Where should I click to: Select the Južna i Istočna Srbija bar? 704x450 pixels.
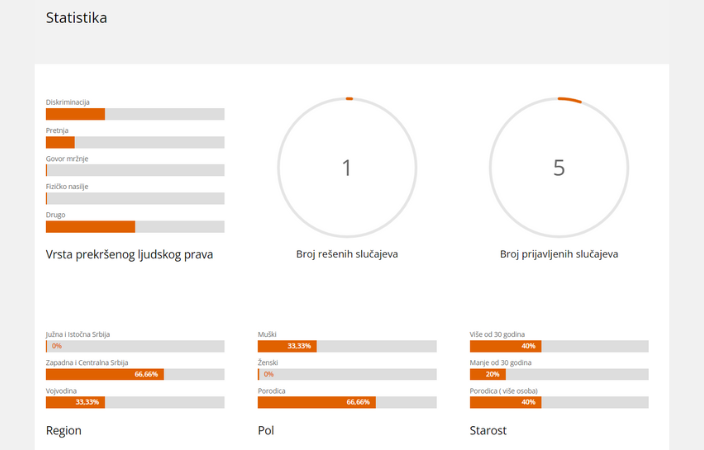[135, 346]
